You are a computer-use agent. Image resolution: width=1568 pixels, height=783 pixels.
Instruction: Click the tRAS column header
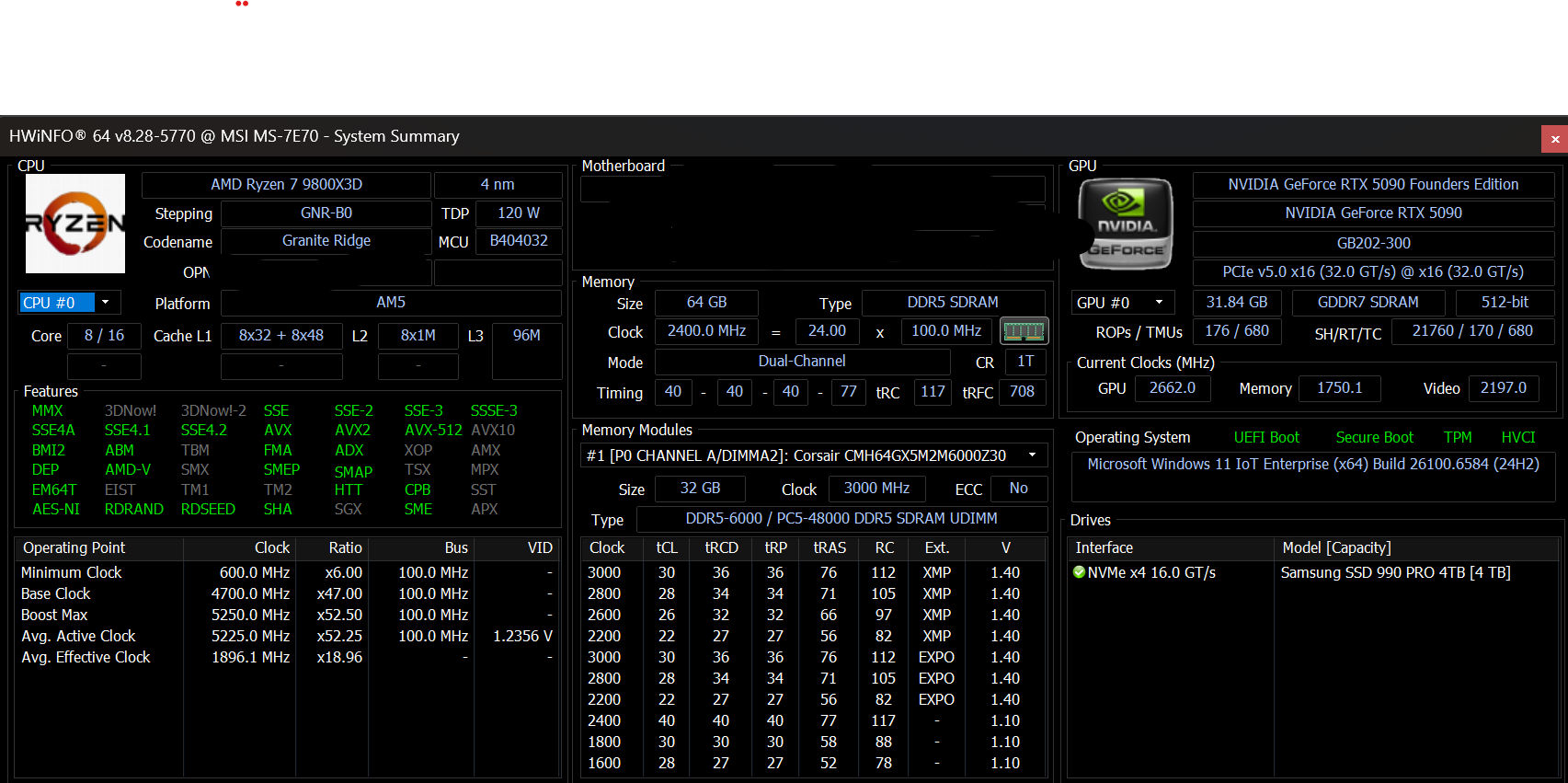830,548
